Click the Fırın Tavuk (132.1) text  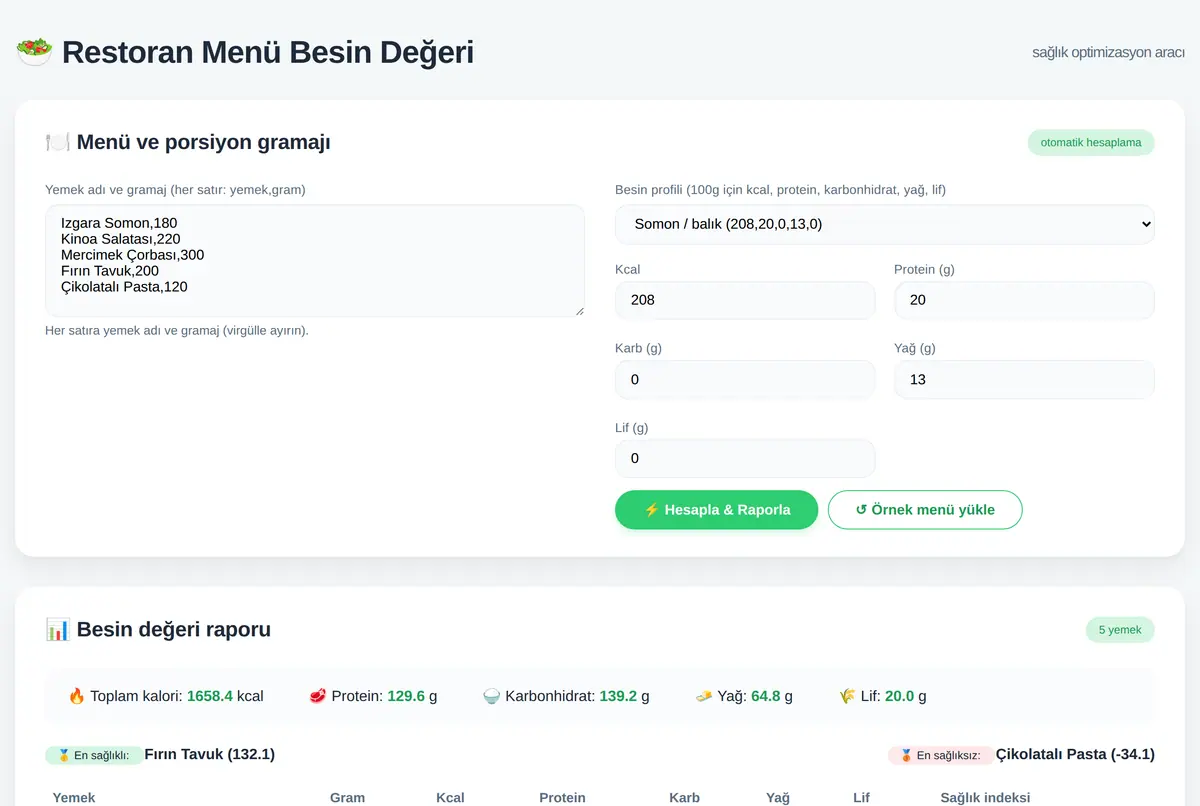coord(210,754)
